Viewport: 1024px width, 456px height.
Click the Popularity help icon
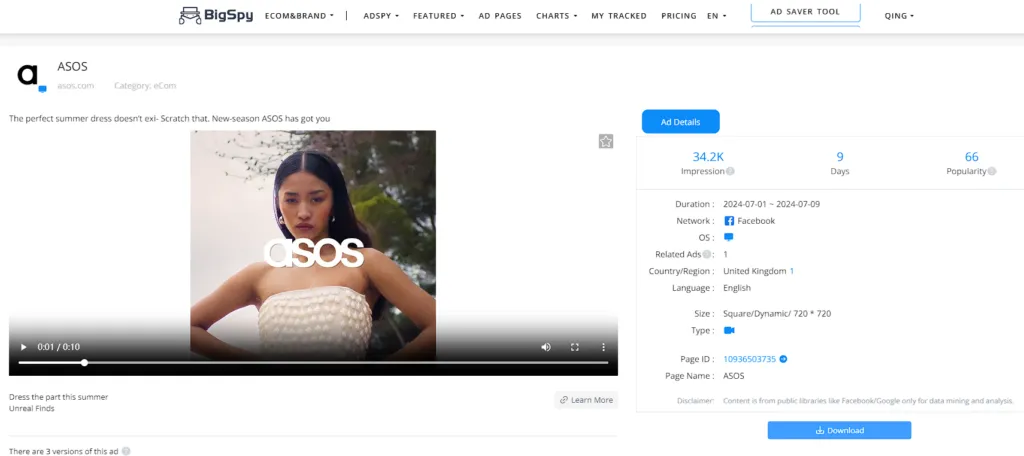(x=992, y=172)
